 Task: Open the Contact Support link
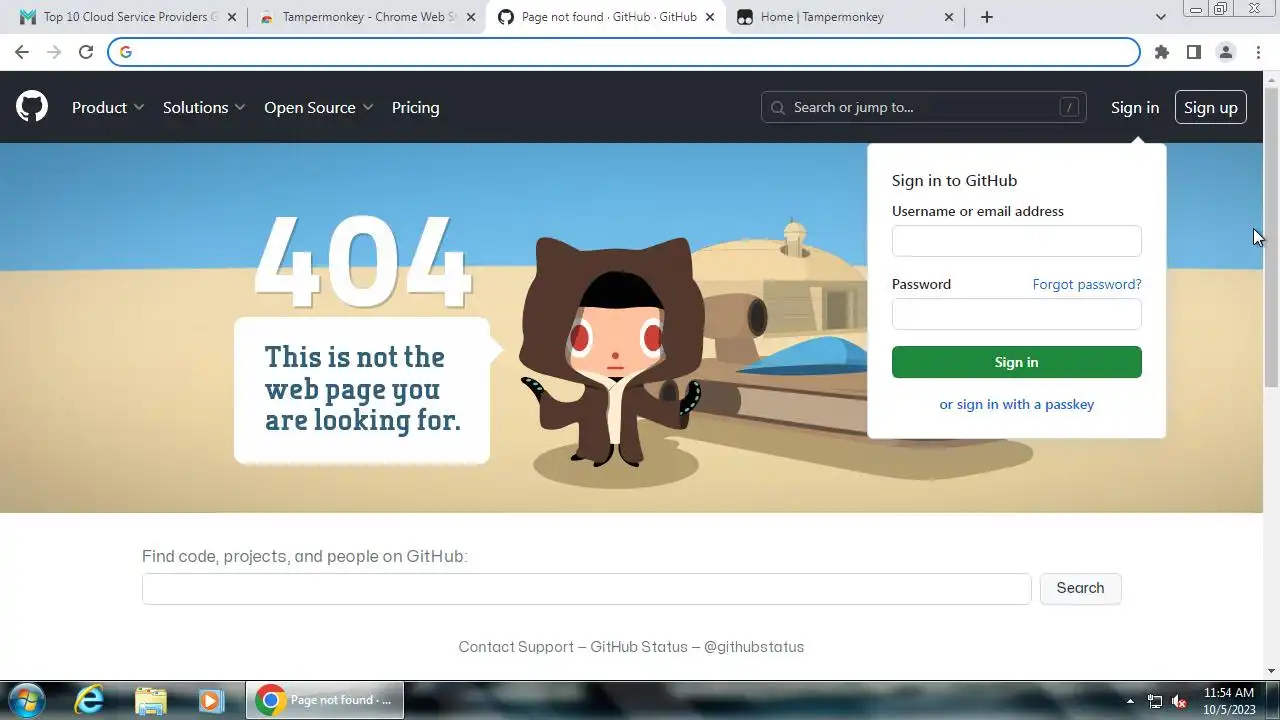(x=516, y=647)
